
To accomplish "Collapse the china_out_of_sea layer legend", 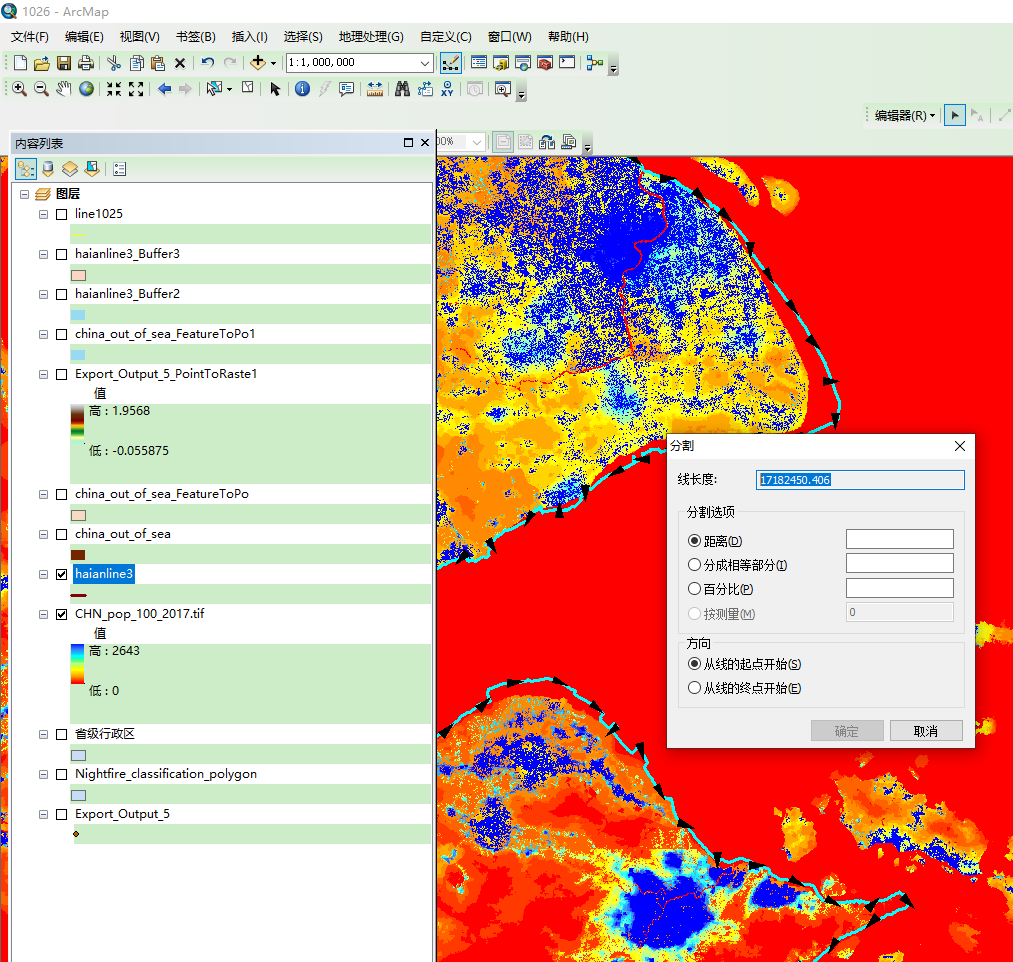I will (x=43, y=534).
